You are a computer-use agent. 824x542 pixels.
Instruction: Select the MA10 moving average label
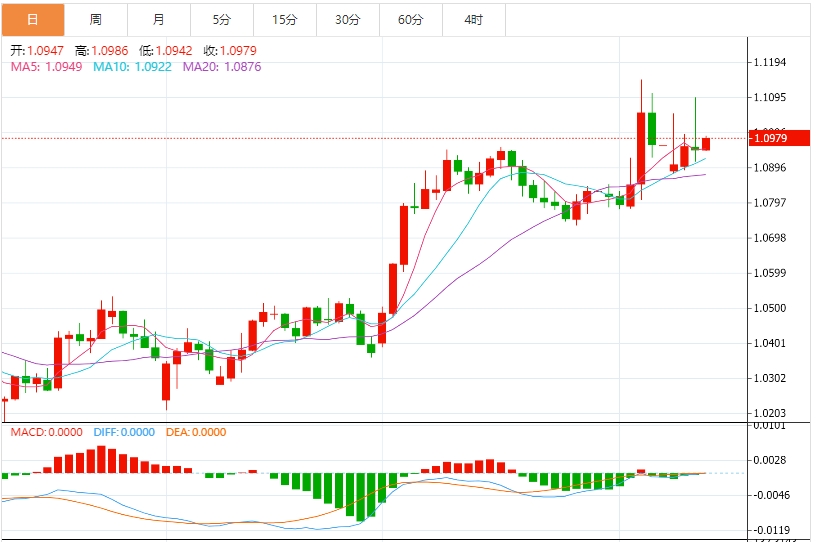pos(132,67)
